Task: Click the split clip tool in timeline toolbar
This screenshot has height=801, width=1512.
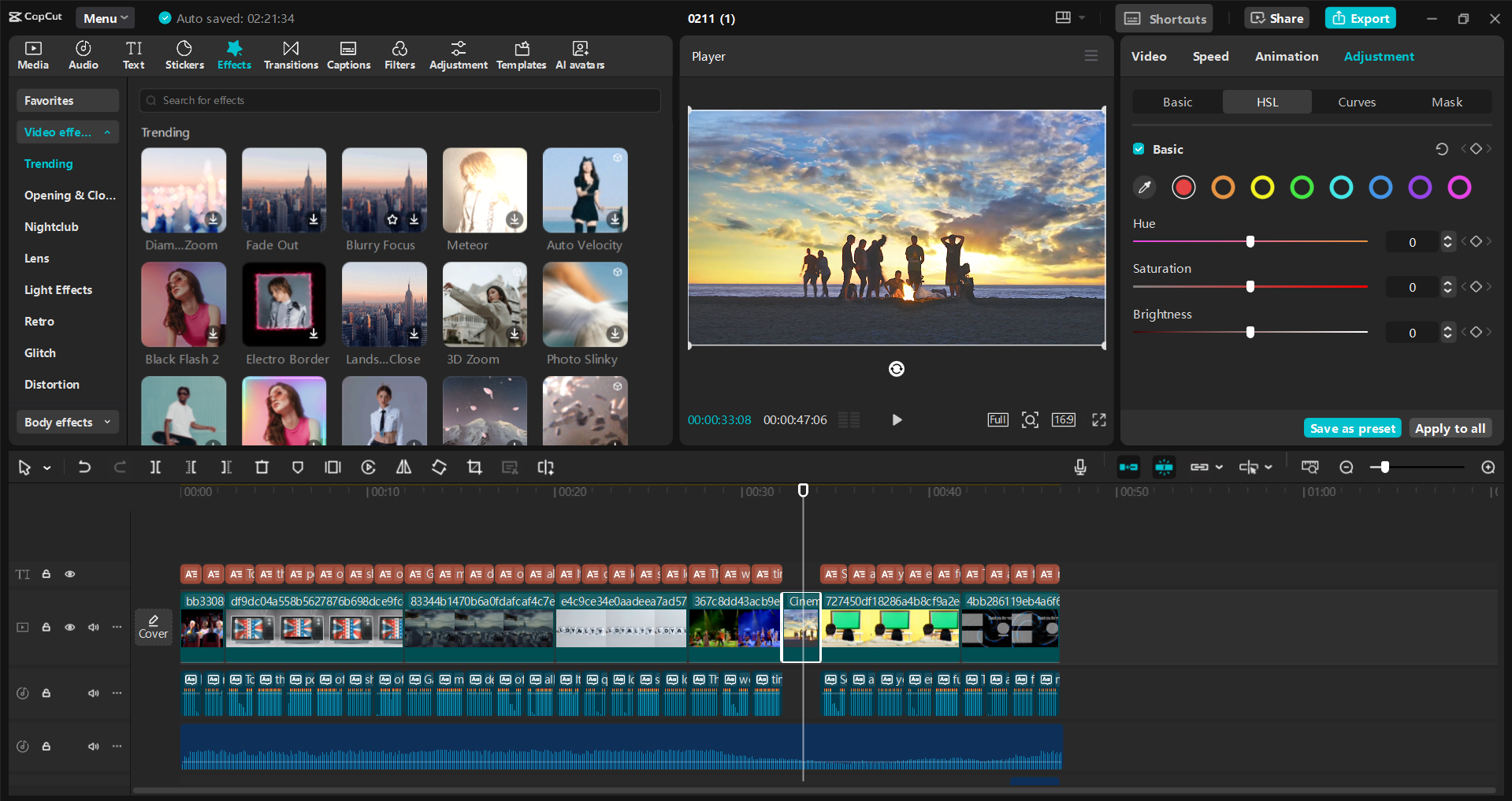Action: tap(155, 468)
